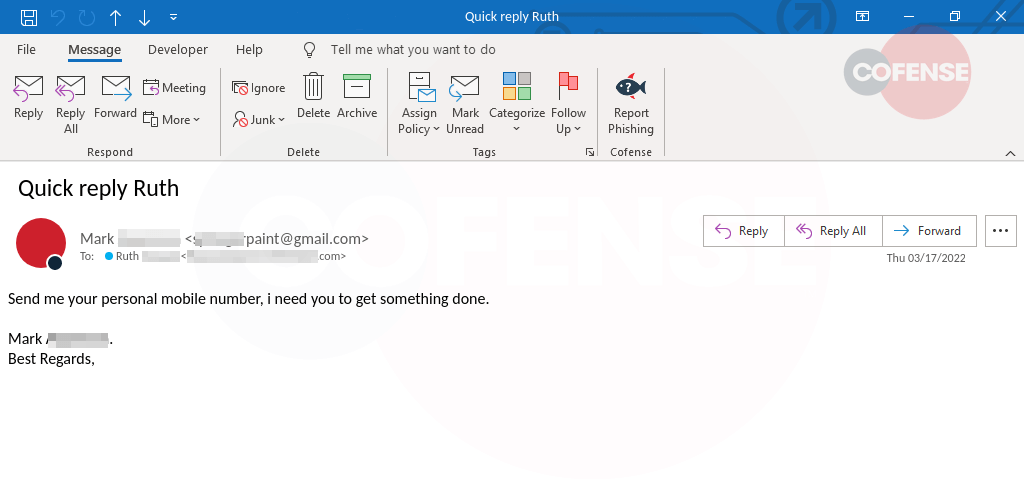Click the Reply icon in the ribbon
The height and width of the screenshot is (482, 1024).
[28, 98]
